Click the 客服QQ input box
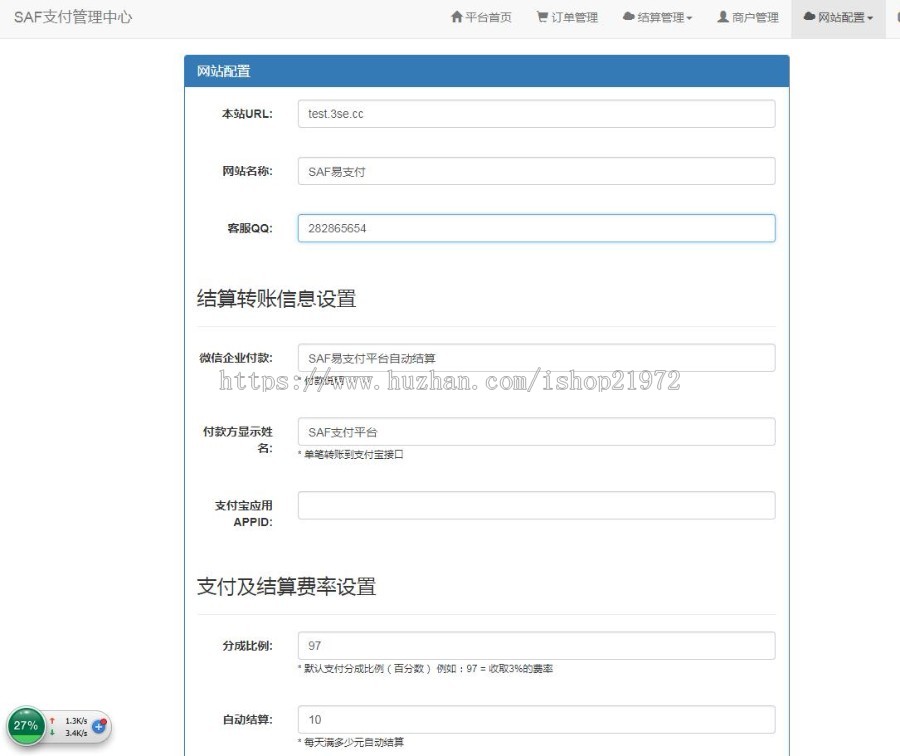900x756 pixels. (536, 228)
